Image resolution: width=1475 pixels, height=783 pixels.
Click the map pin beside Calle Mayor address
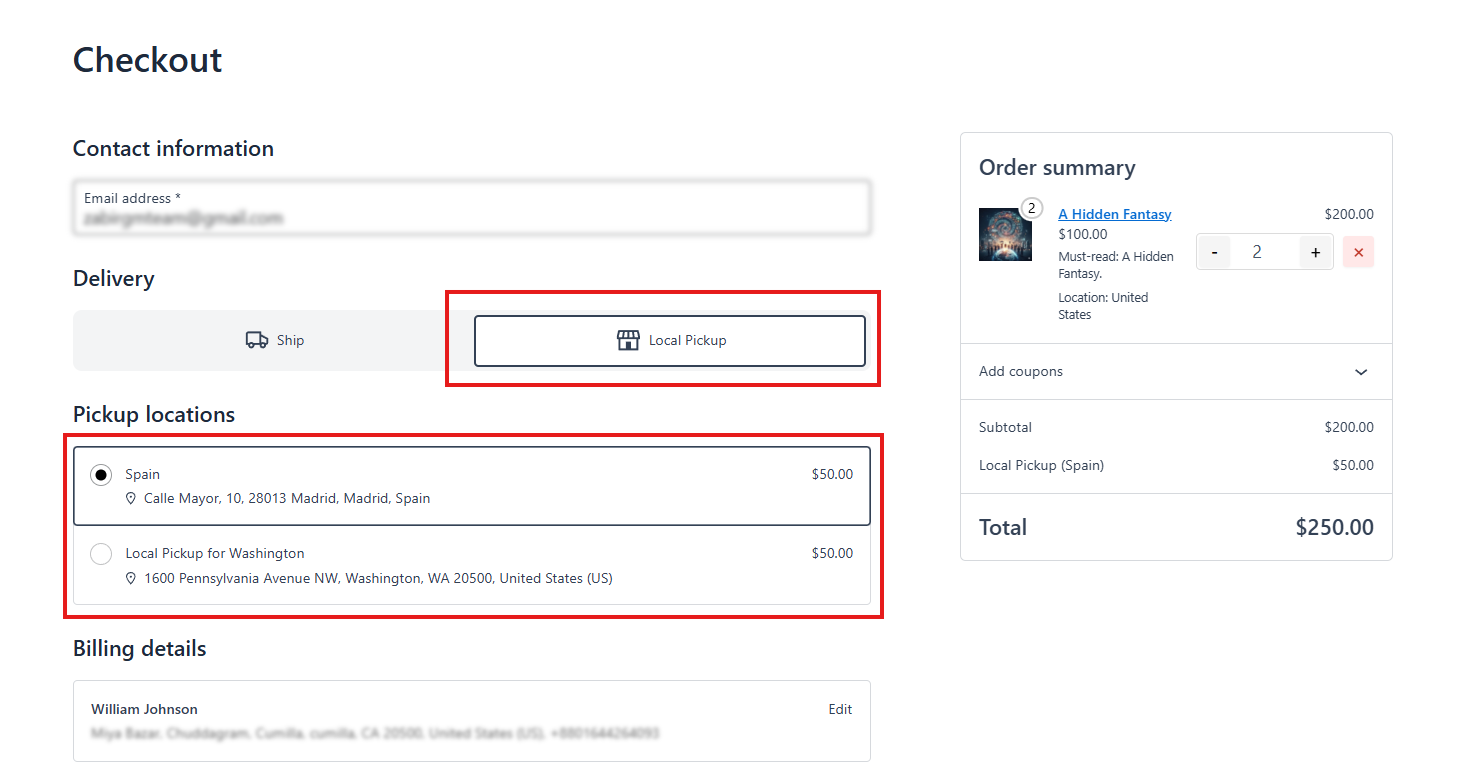tap(131, 498)
